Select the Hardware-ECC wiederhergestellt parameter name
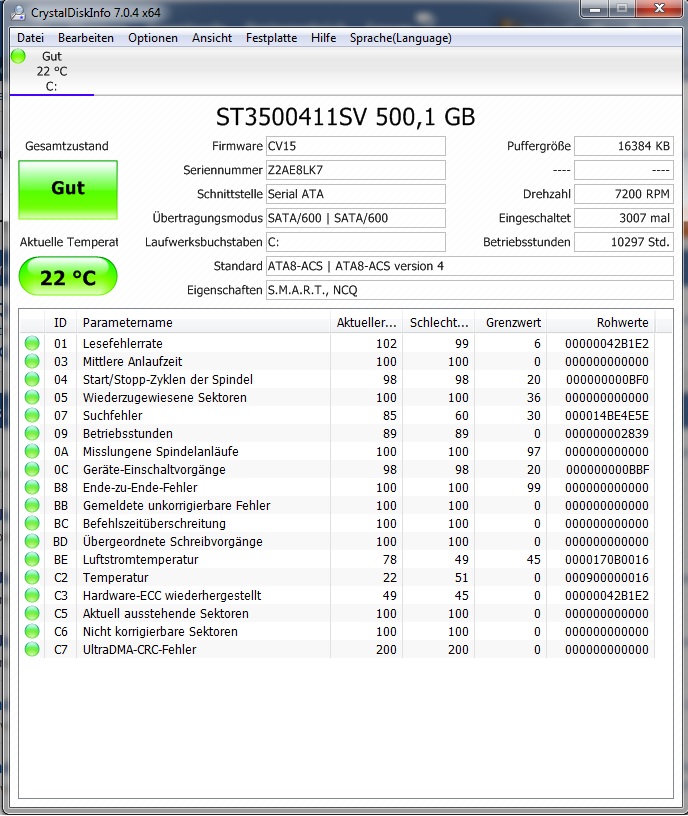The width and height of the screenshot is (688, 816). click(x=172, y=595)
